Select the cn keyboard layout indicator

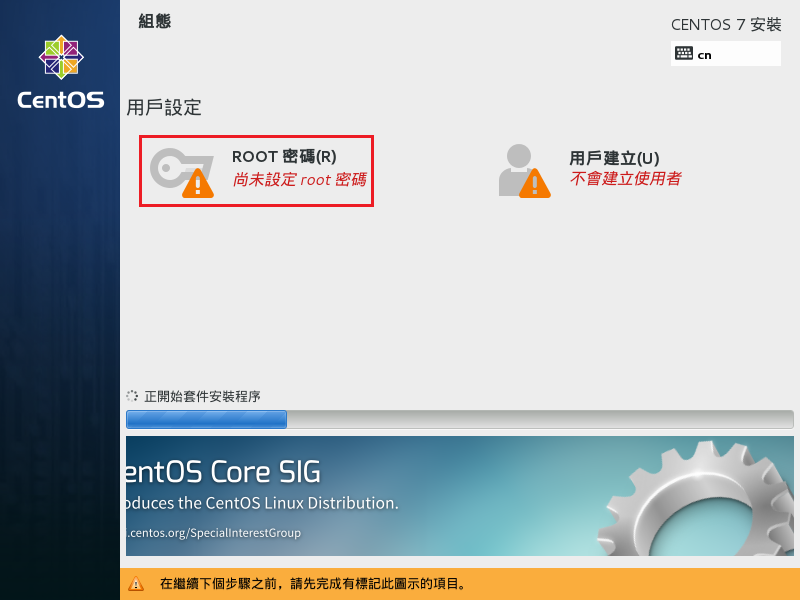(726, 54)
